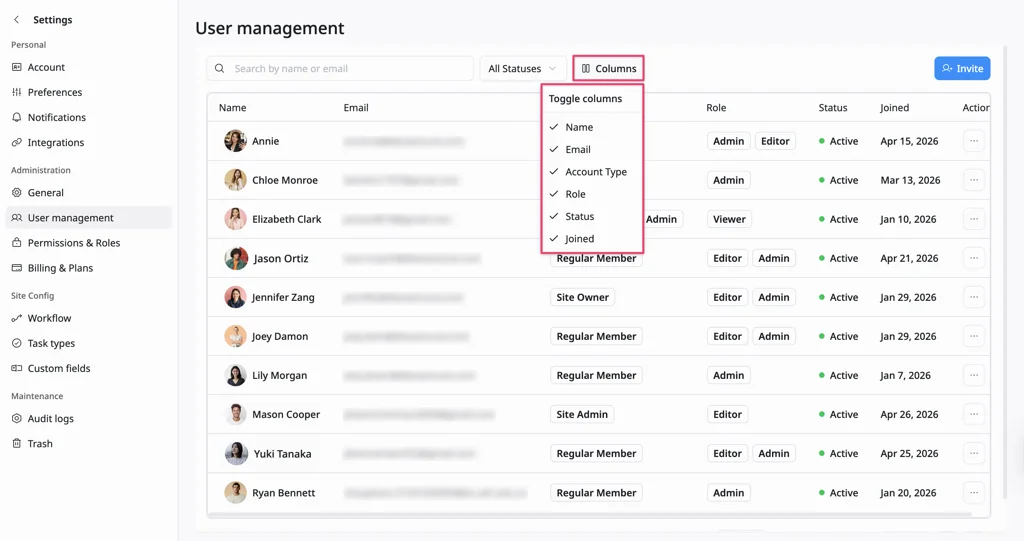Image resolution: width=1024 pixels, height=541 pixels.
Task: Click the date Jan 7, 2026
Action: click(x=905, y=376)
